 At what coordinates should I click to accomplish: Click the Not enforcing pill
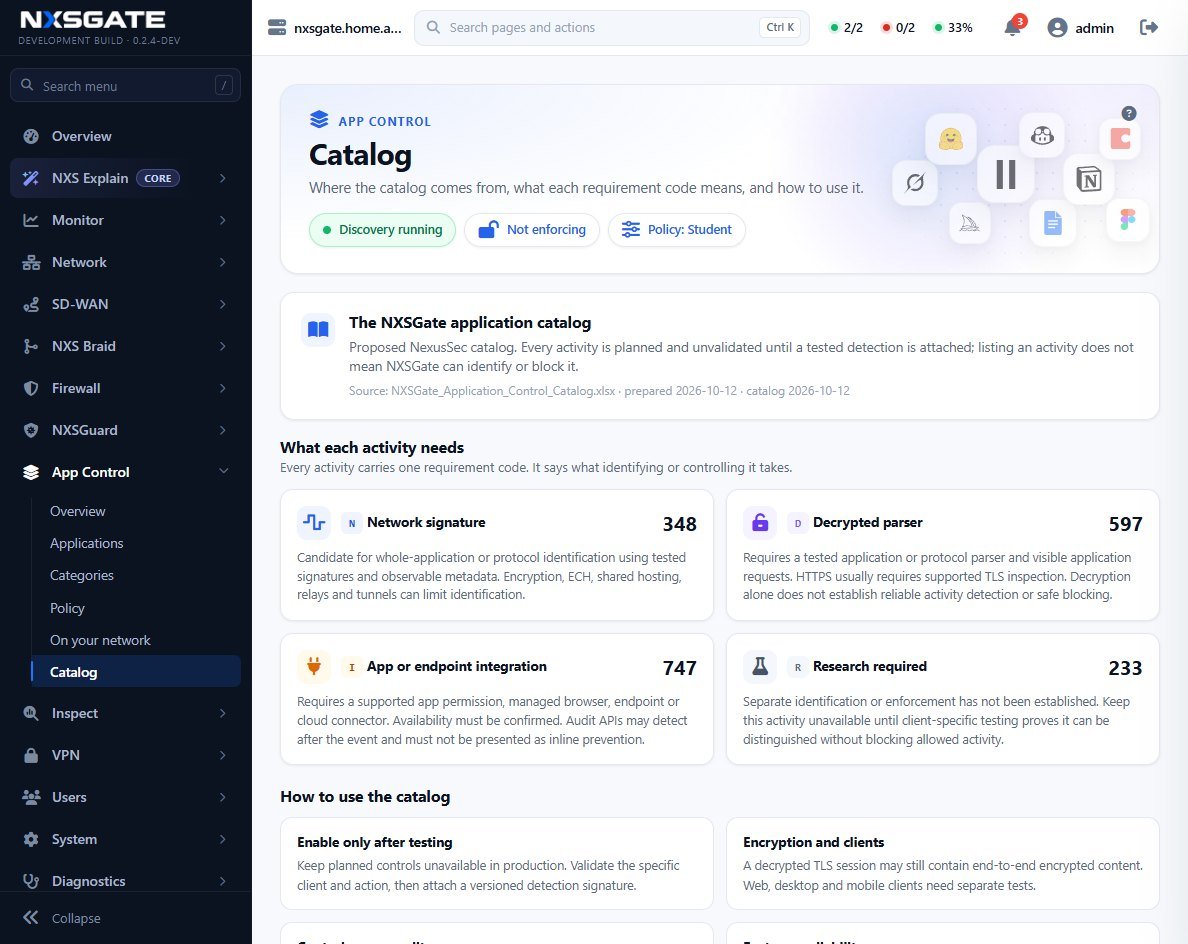coord(532,230)
